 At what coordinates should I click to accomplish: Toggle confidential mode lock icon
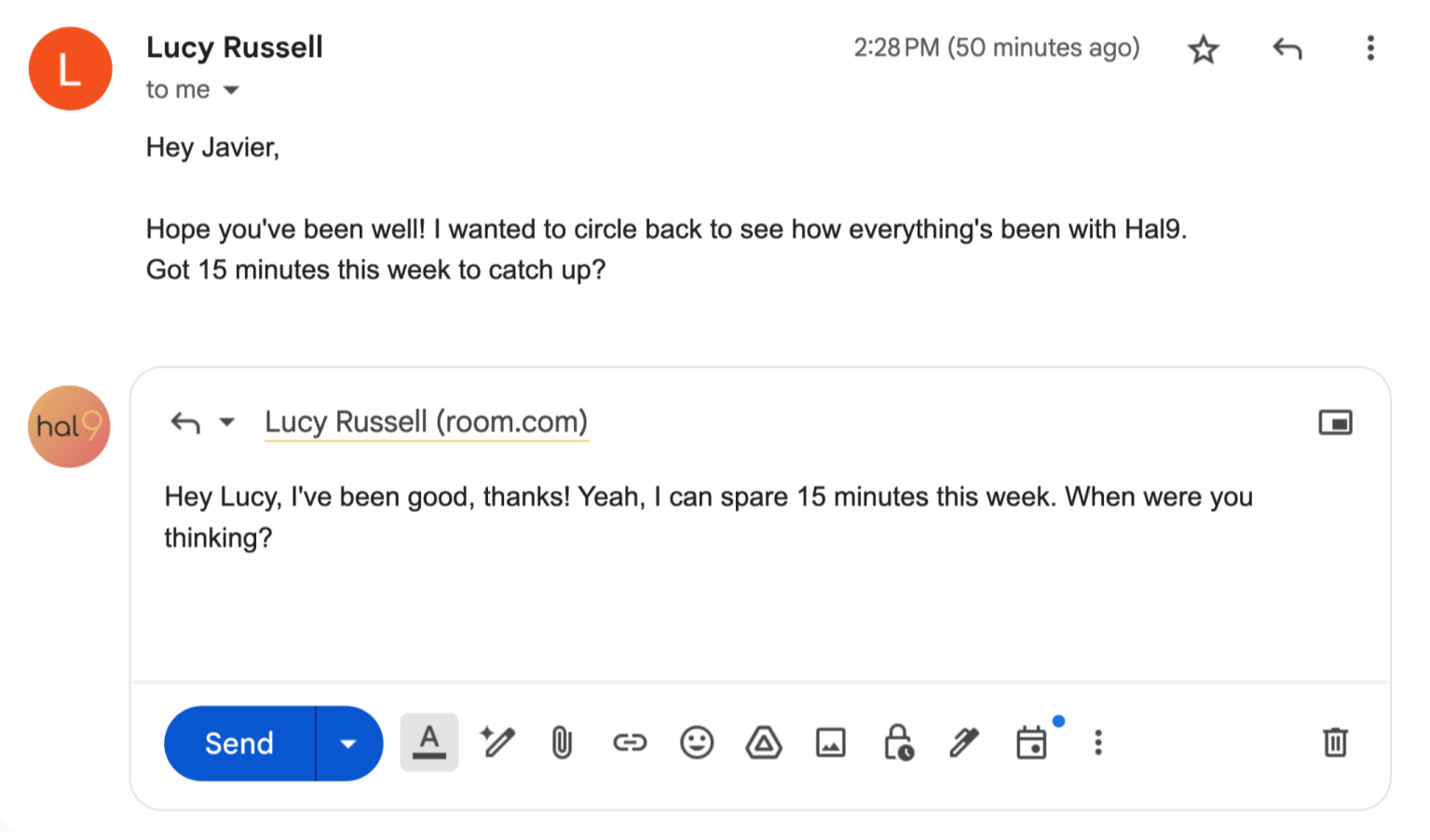(898, 742)
